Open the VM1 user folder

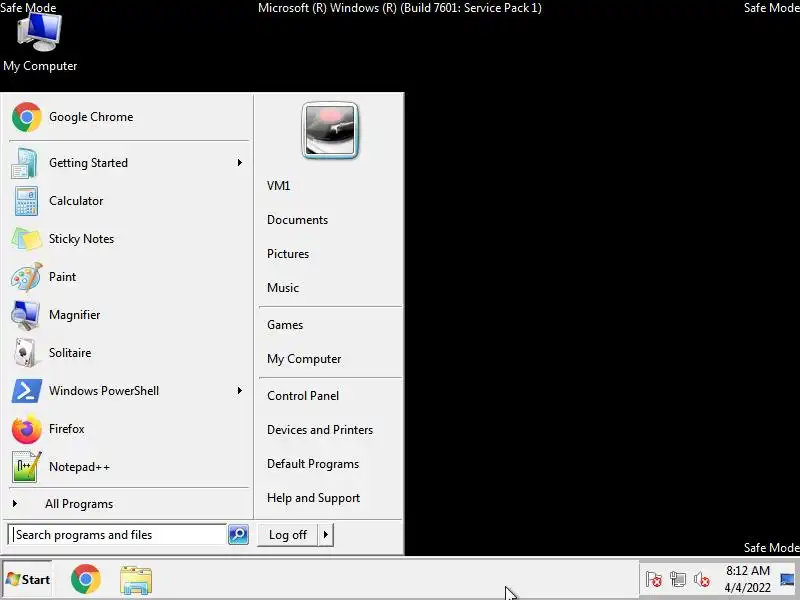(x=279, y=186)
